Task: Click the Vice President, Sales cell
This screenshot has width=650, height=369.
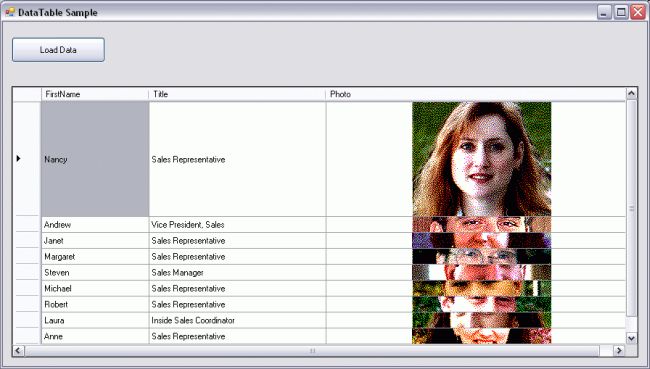Action: (x=238, y=225)
